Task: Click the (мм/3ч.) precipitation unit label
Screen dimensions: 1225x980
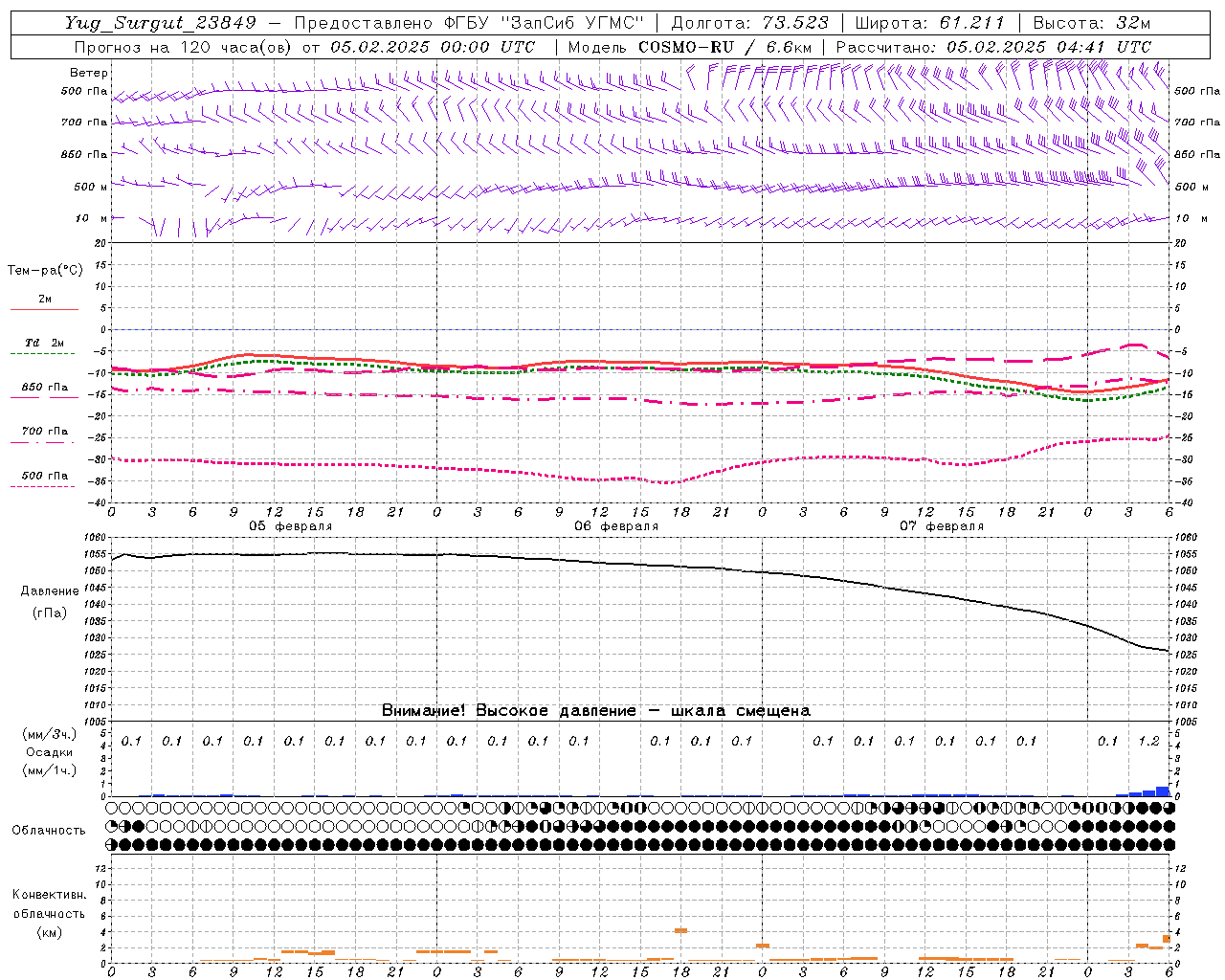Action: [50, 734]
